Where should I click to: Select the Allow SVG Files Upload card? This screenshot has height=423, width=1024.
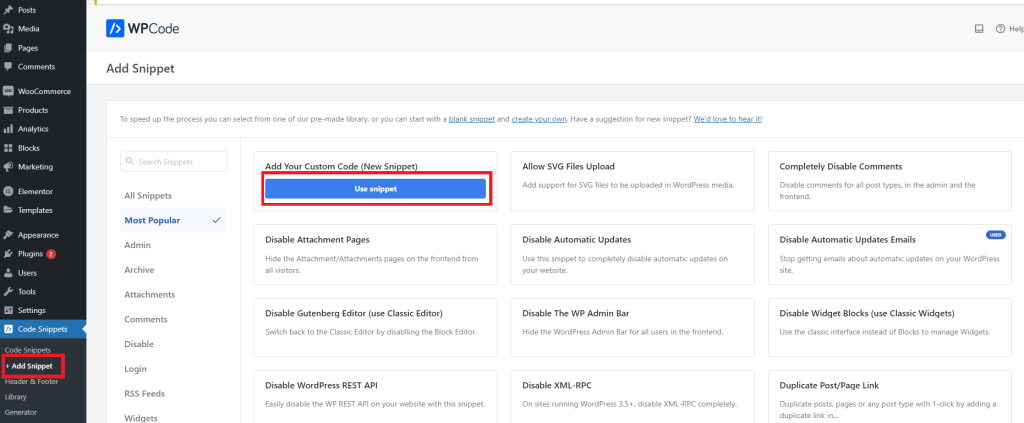tap(631, 182)
